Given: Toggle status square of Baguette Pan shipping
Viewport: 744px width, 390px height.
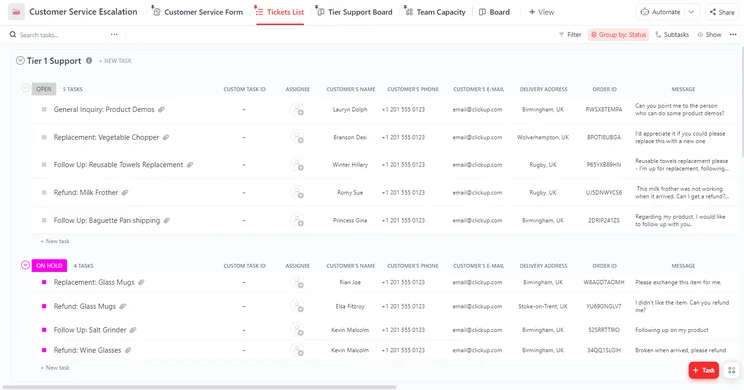Looking at the screenshot, I should click(44, 220).
